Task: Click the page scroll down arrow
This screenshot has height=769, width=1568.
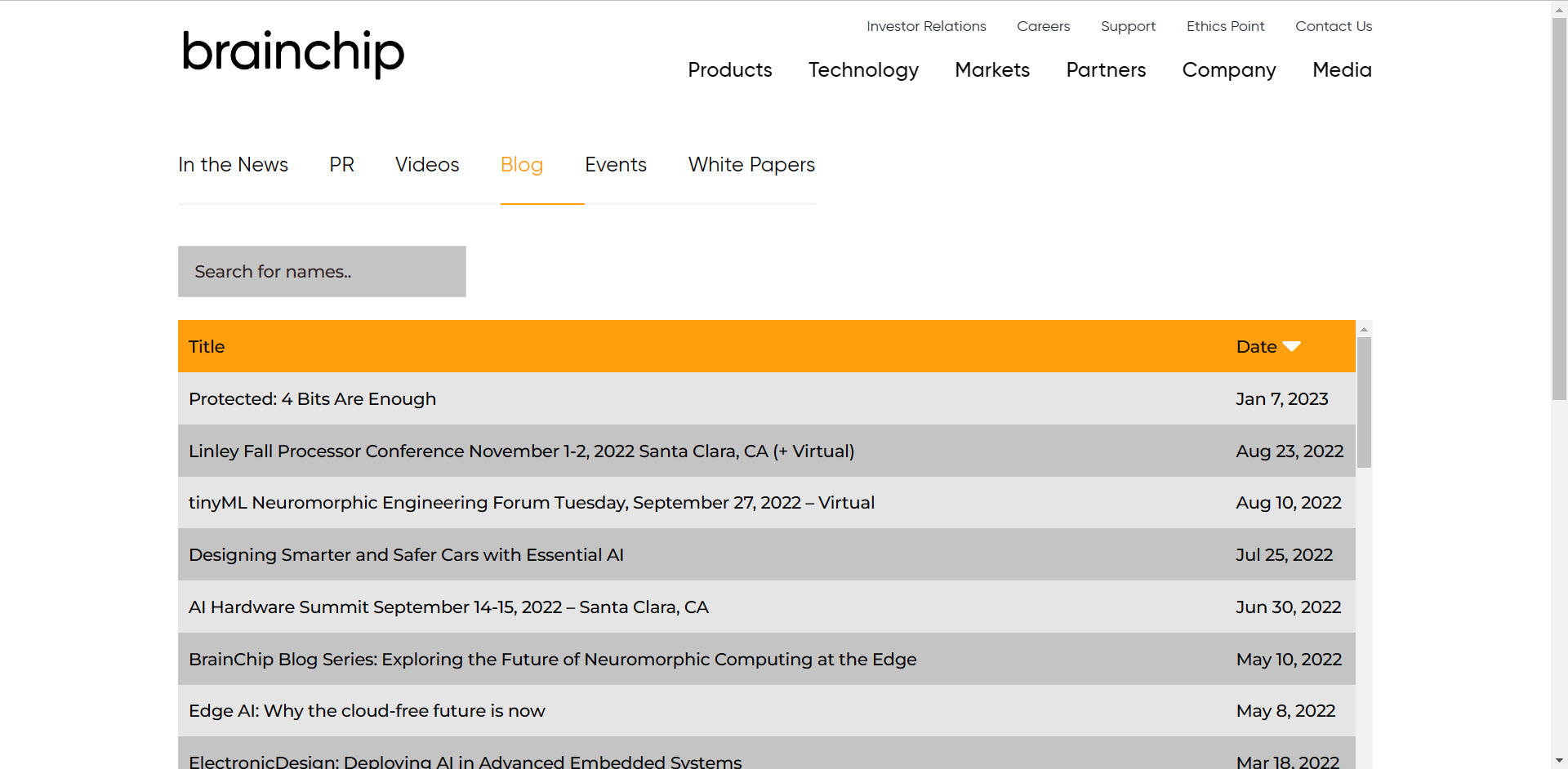Action: point(1559,761)
